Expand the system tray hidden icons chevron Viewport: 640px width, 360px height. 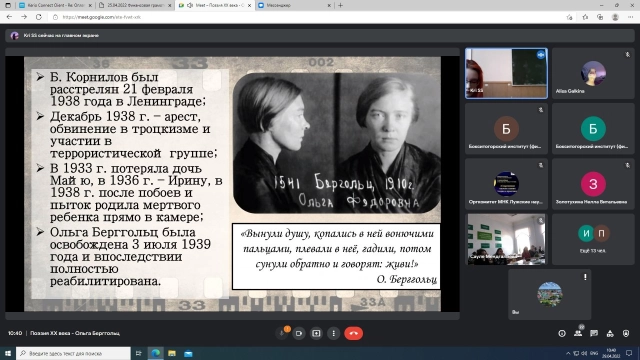coord(568,353)
